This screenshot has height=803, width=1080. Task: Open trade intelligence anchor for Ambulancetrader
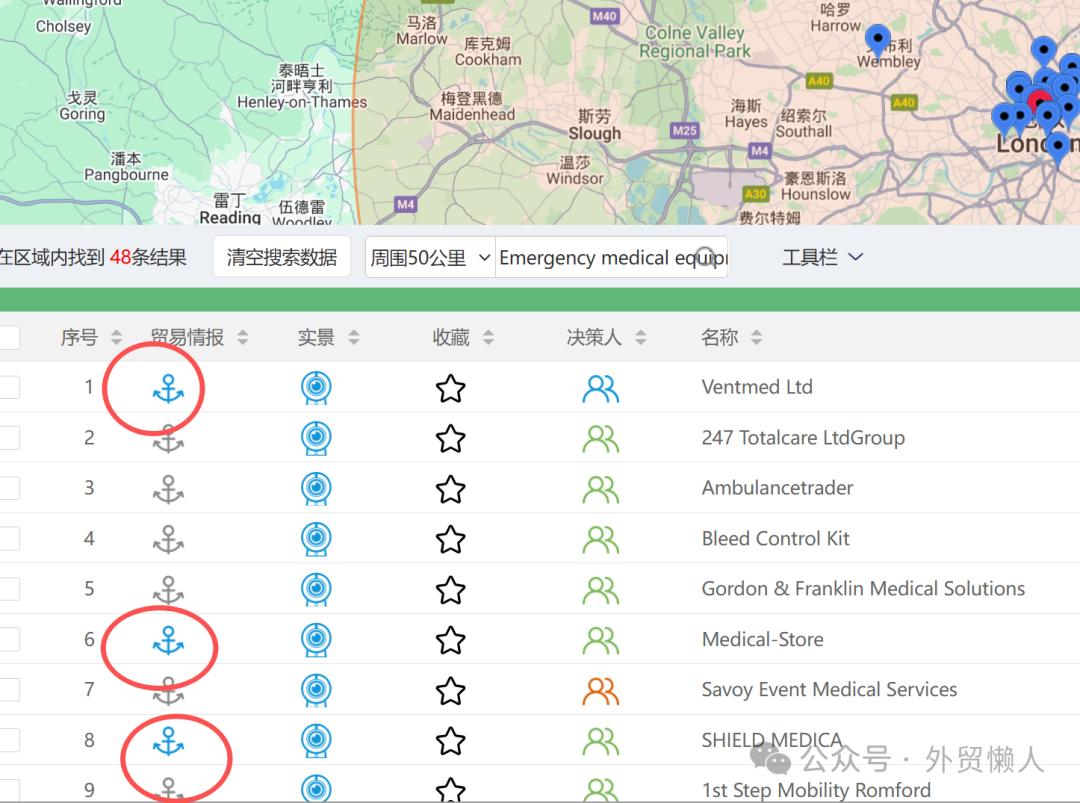point(168,489)
